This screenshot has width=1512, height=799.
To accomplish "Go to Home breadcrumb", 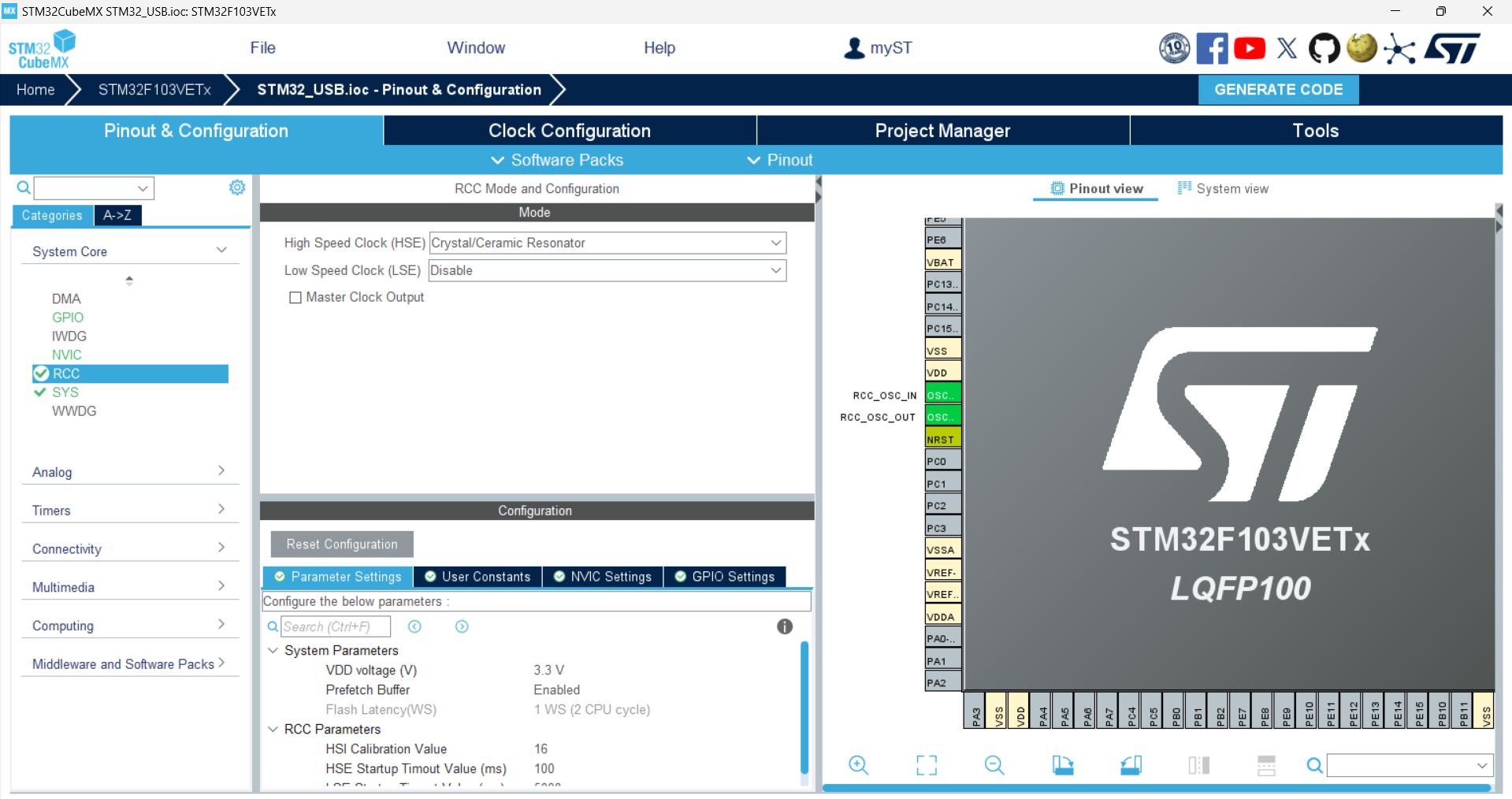I will (35, 90).
